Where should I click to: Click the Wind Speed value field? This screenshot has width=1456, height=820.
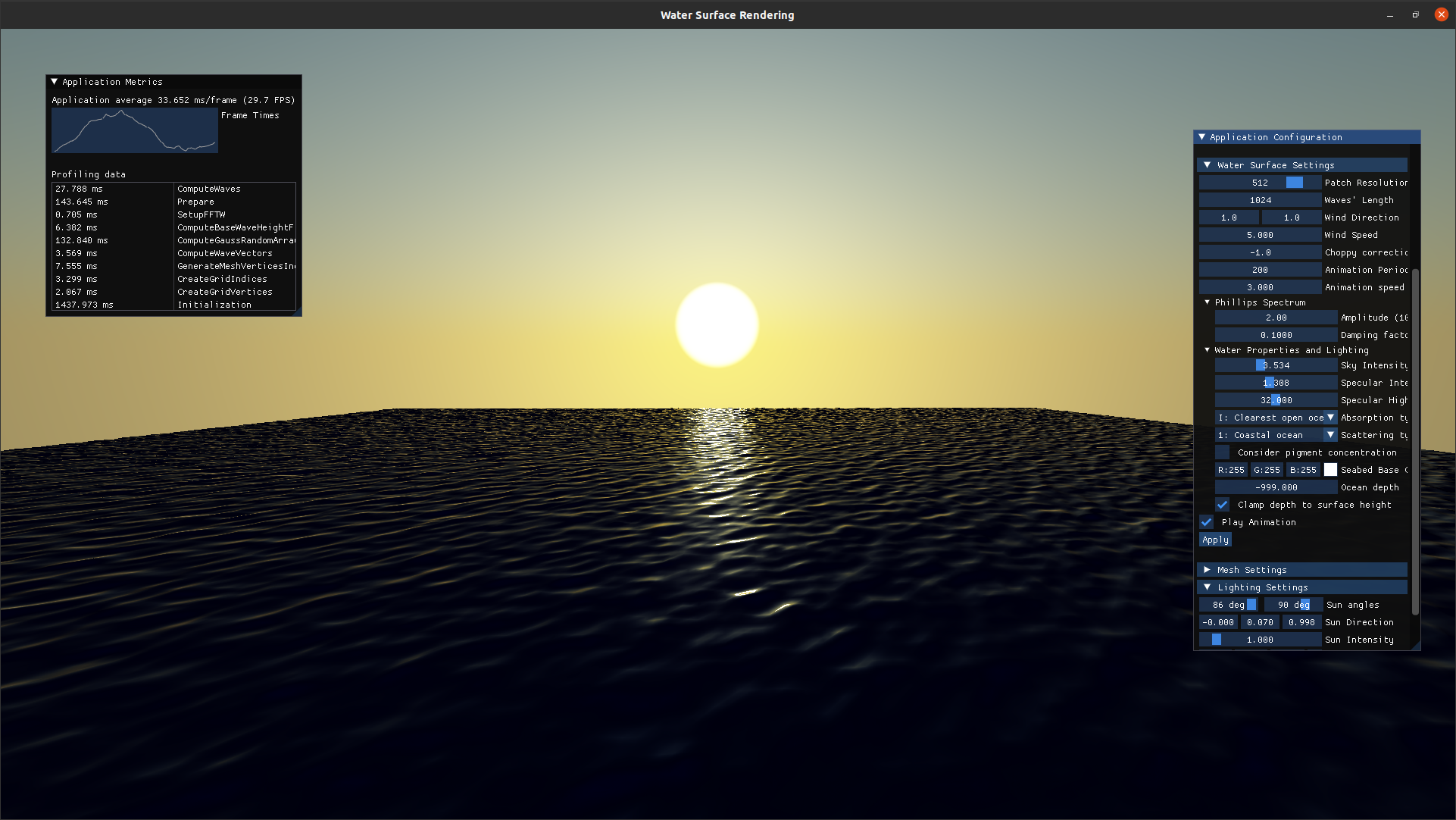click(1260, 235)
